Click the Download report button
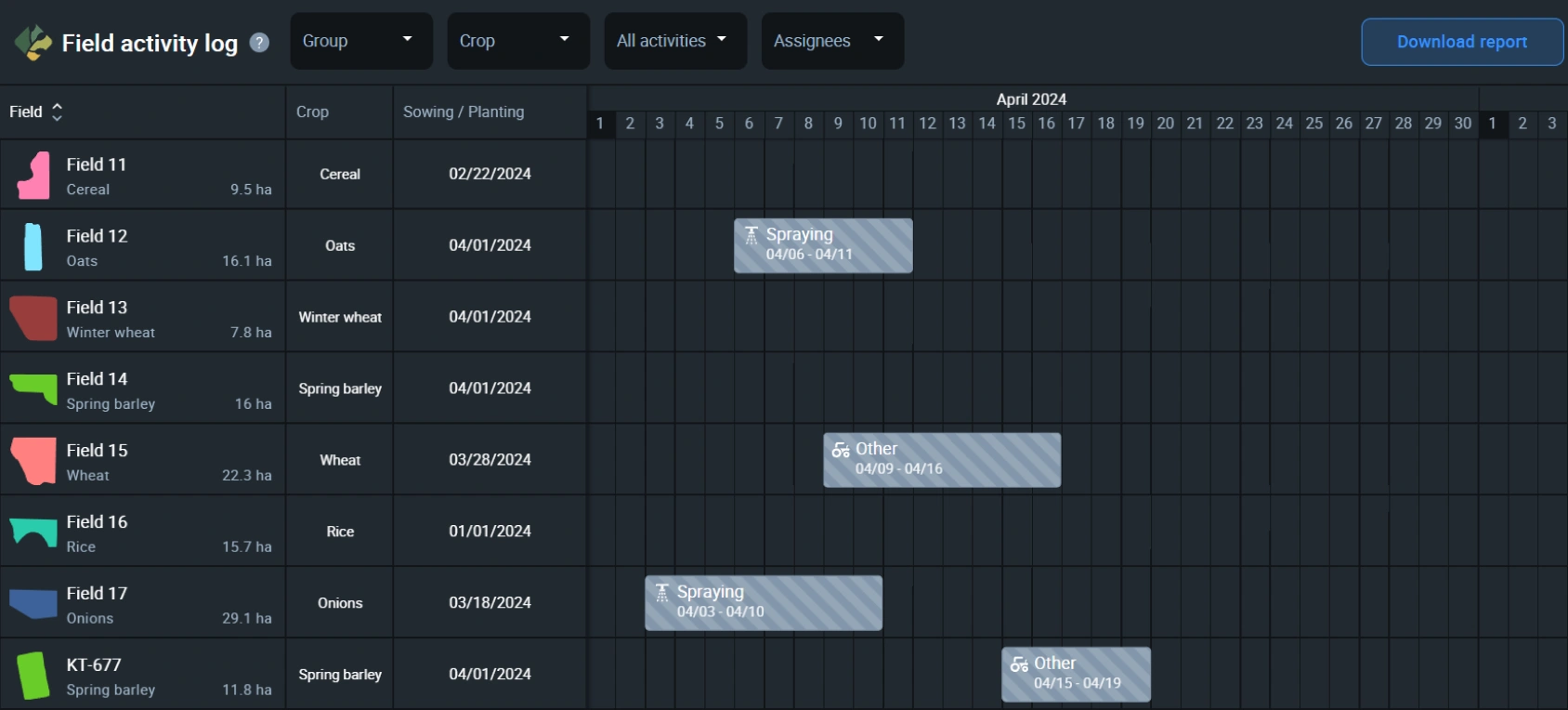Viewport: 1568px width, 710px height. coord(1461,42)
